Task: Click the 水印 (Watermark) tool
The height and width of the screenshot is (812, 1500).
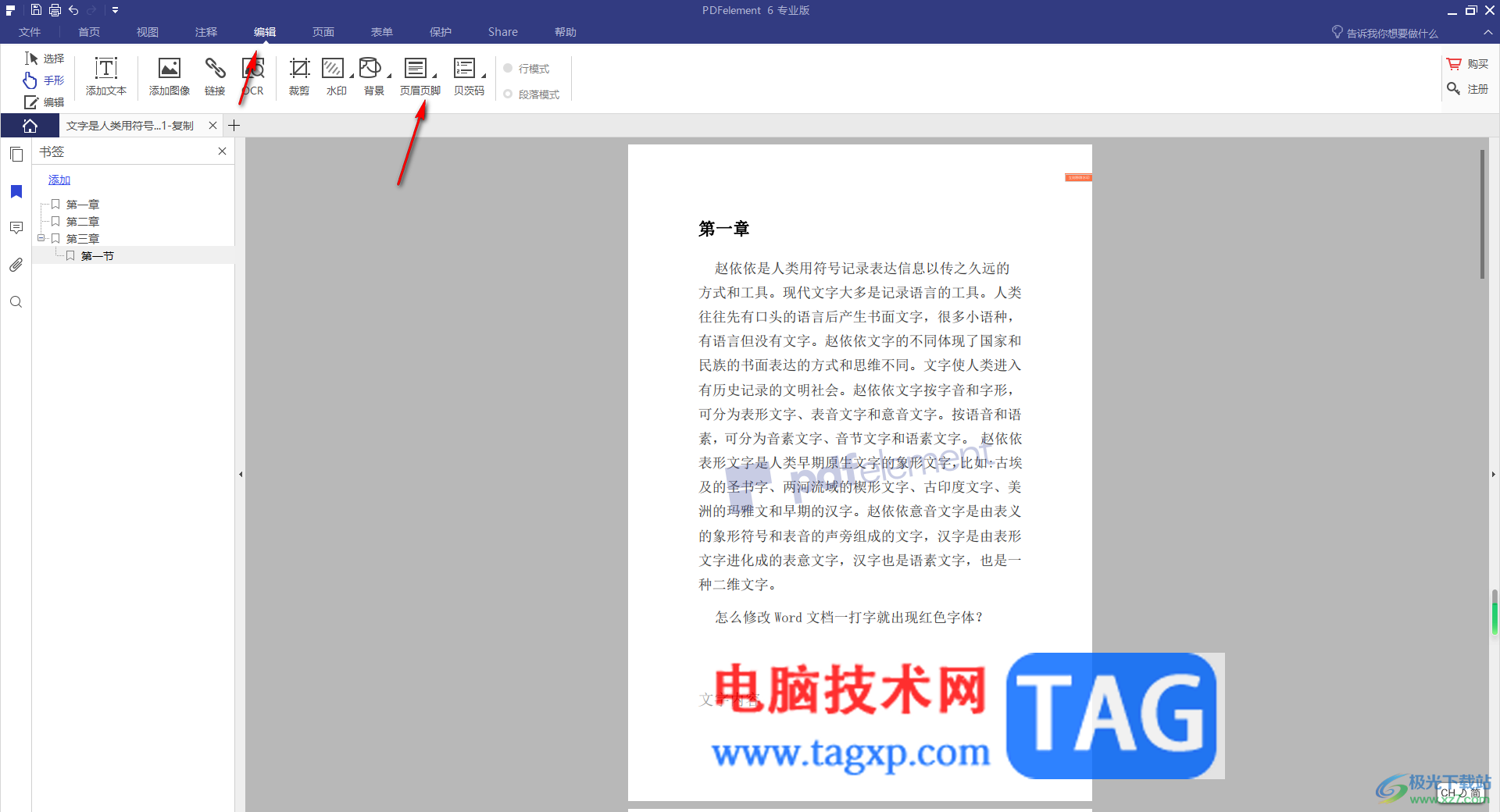Action: [334, 77]
